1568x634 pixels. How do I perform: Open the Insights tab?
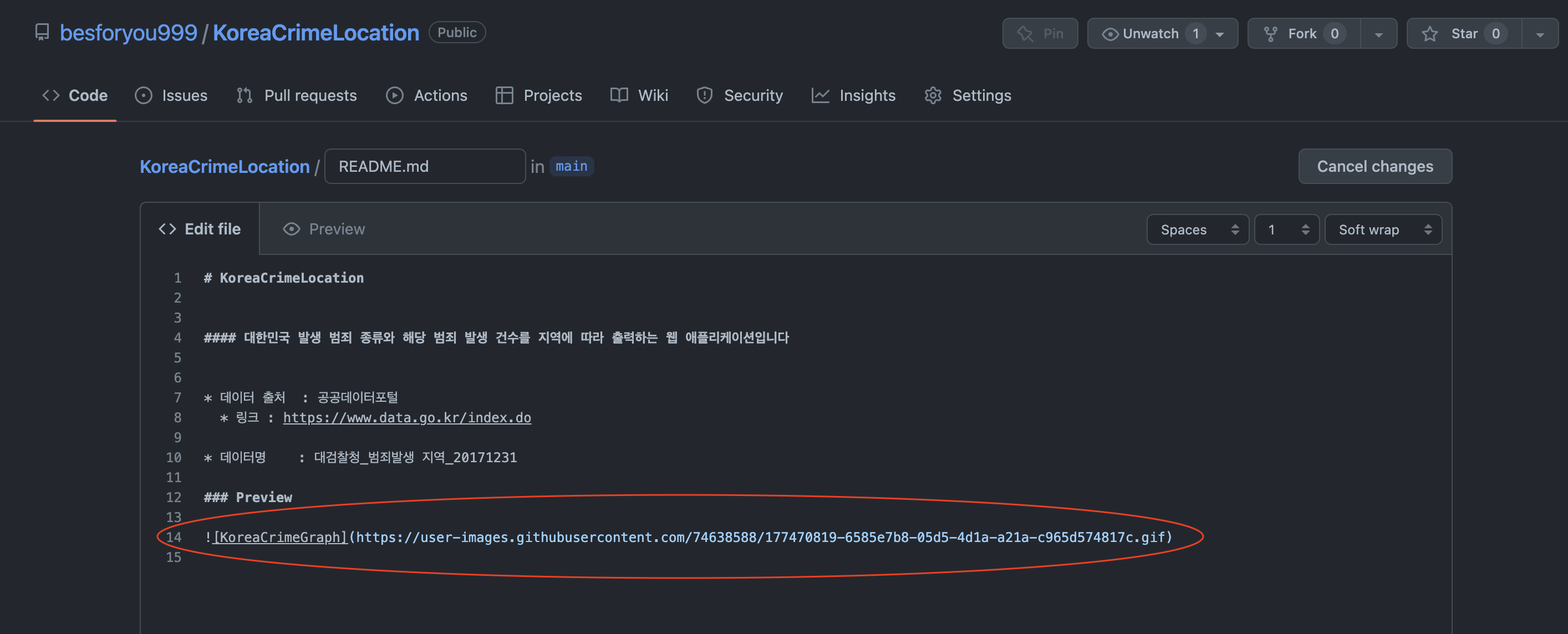coord(853,95)
